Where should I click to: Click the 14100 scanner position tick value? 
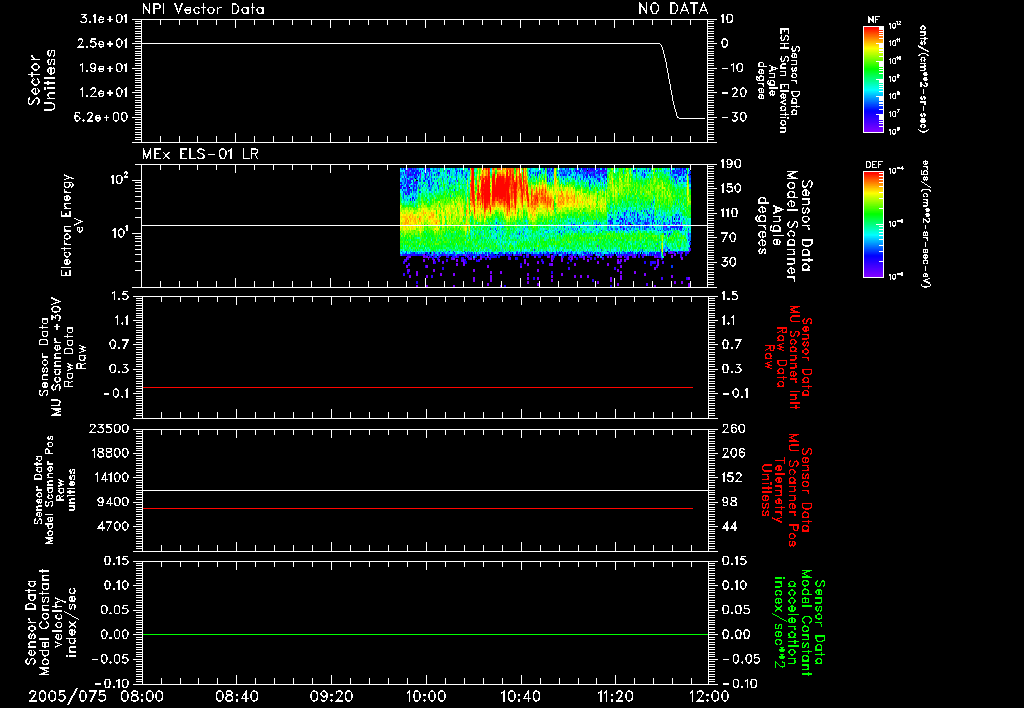click(109, 477)
